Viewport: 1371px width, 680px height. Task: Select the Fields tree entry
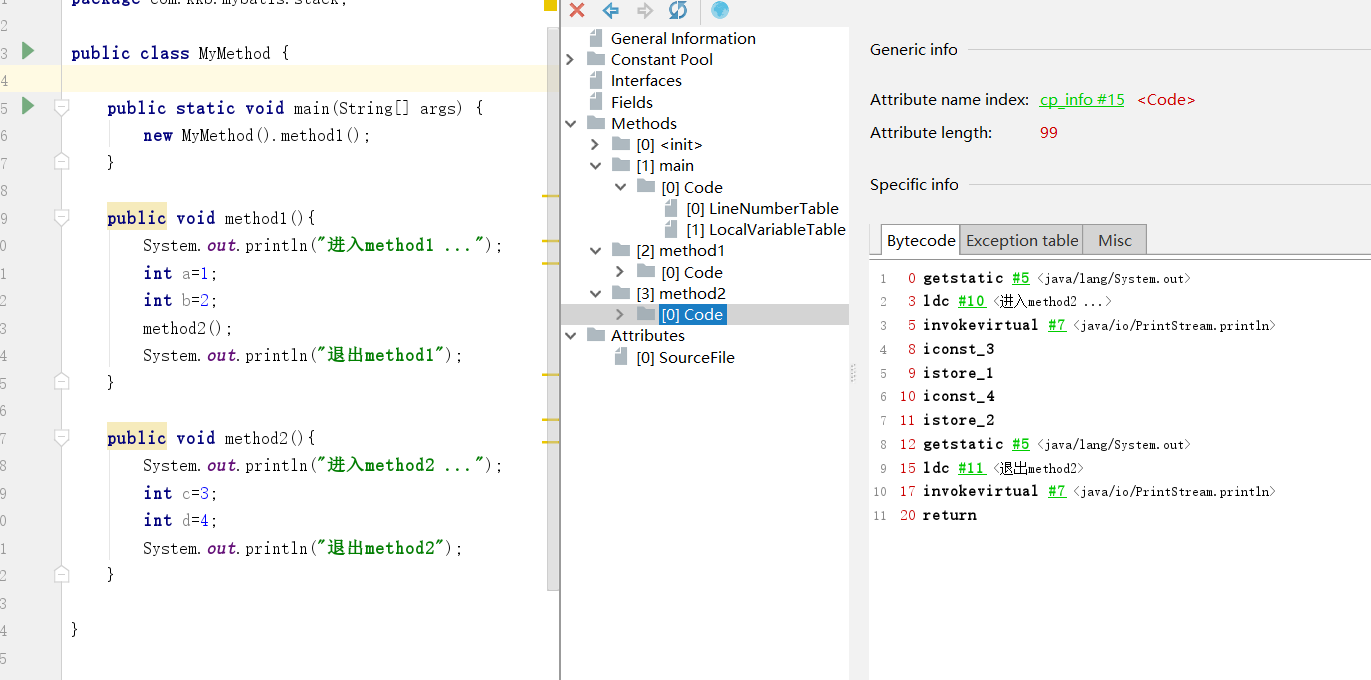[631, 102]
